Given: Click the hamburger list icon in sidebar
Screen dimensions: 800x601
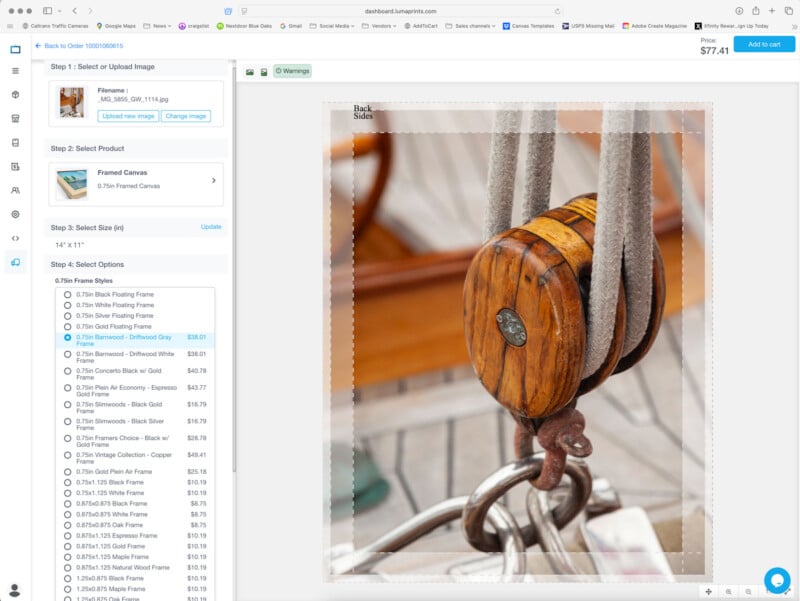Looking at the screenshot, I should tap(15, 71).
